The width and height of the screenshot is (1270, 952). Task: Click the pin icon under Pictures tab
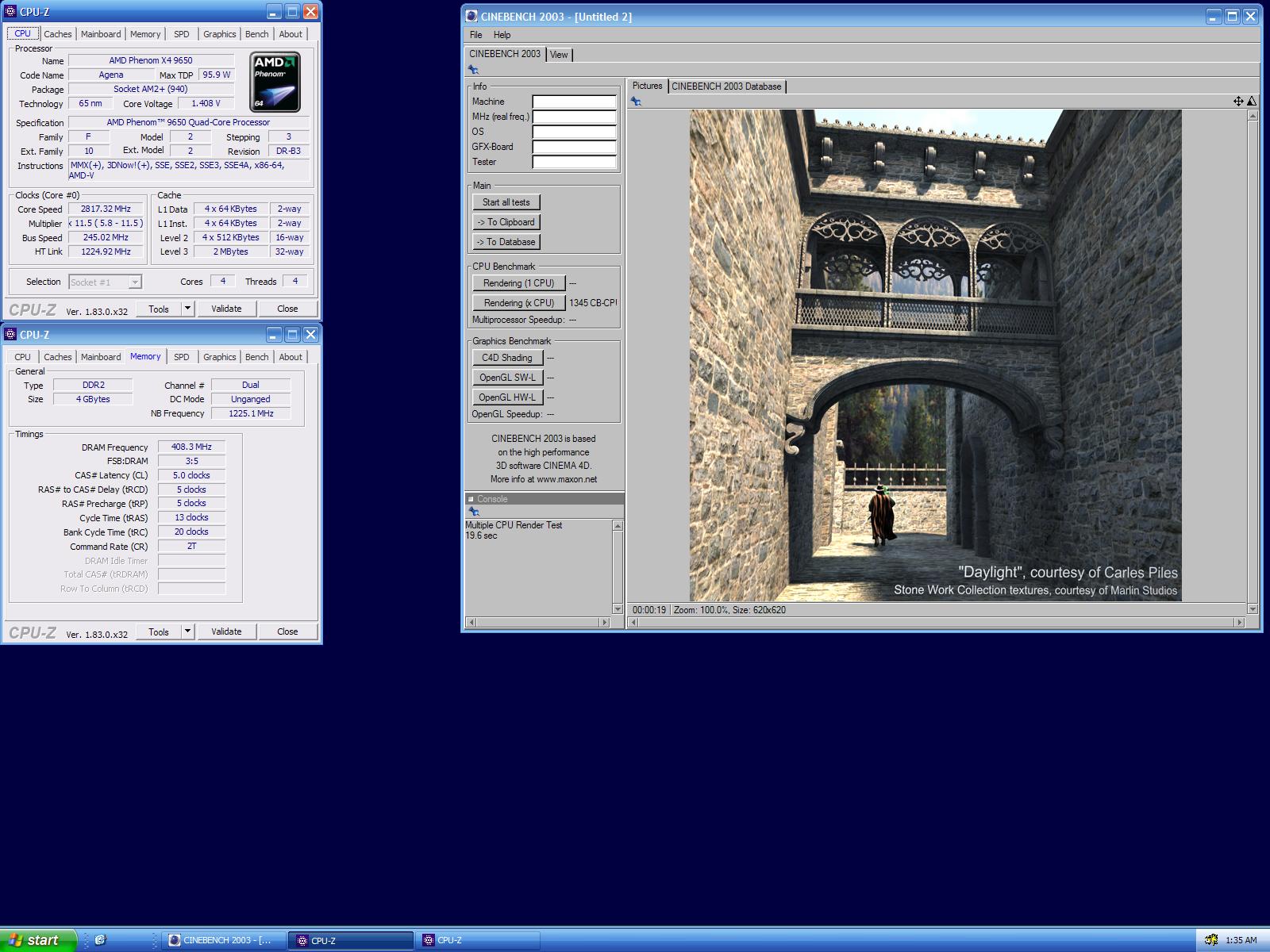pyautogui.click(x=636, y=102)
